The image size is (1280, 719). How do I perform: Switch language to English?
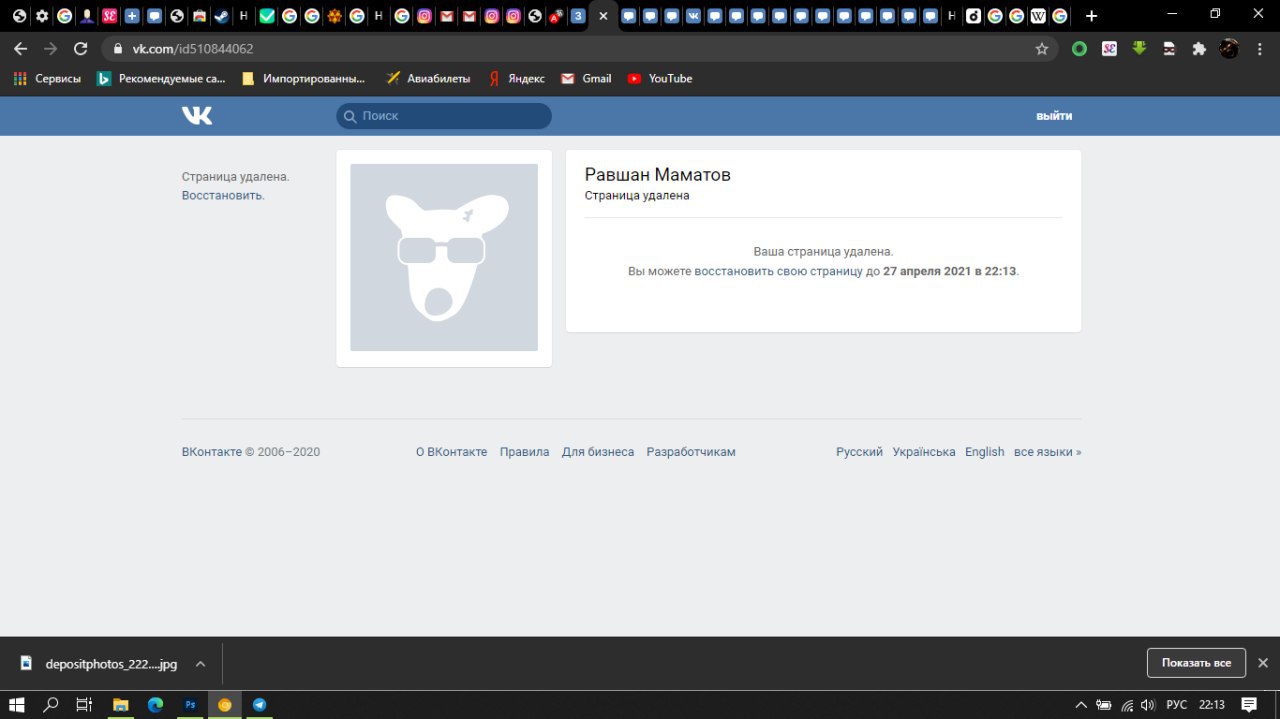[x=984, y=452]
